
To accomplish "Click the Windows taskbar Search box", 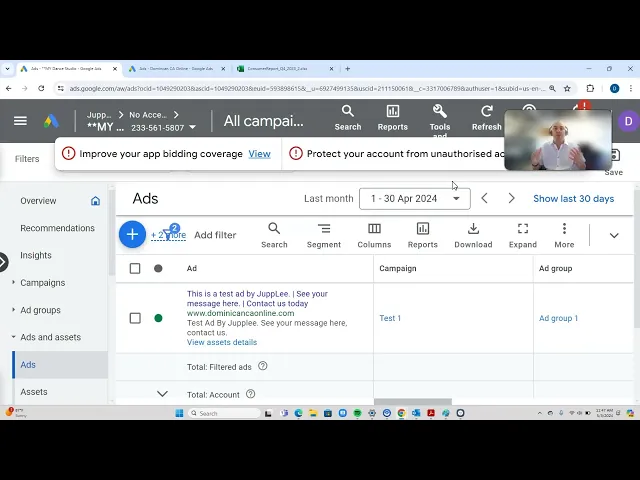I will (x=224, y=413).
